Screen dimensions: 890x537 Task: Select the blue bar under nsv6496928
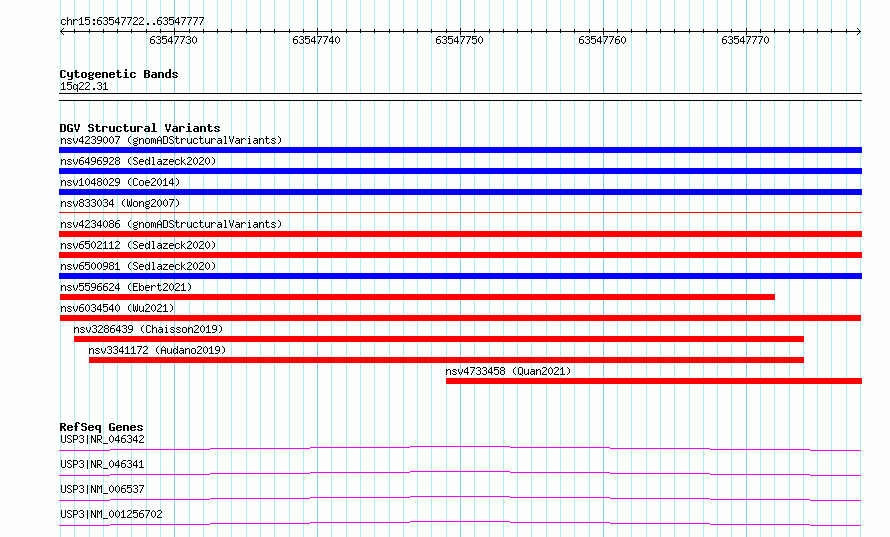(460, 171)
